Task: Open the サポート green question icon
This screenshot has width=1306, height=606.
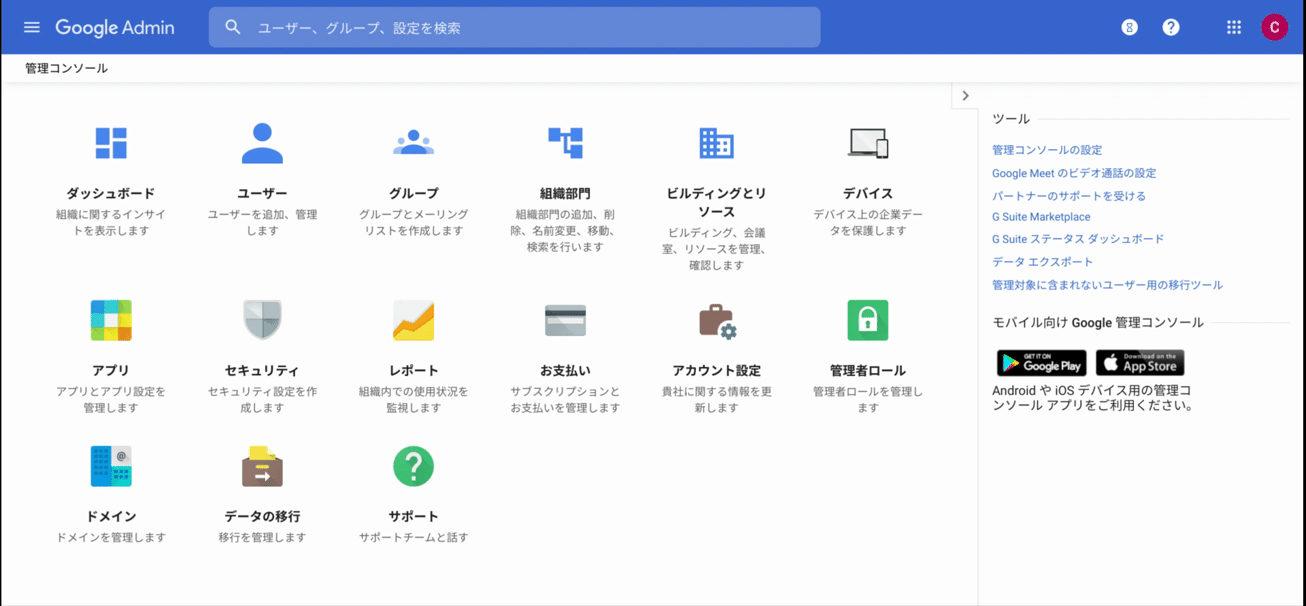Action: pos(413,466)
